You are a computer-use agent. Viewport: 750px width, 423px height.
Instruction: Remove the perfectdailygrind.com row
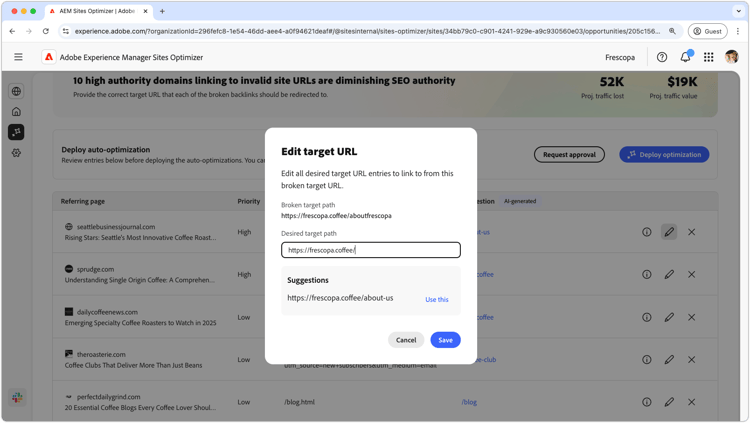[692, 402]
